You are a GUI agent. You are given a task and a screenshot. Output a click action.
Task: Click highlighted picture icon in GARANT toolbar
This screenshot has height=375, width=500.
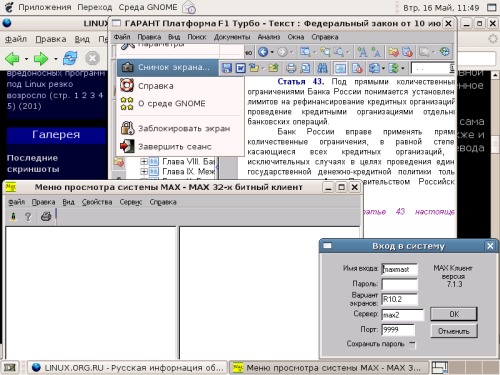tap(340, 68)
